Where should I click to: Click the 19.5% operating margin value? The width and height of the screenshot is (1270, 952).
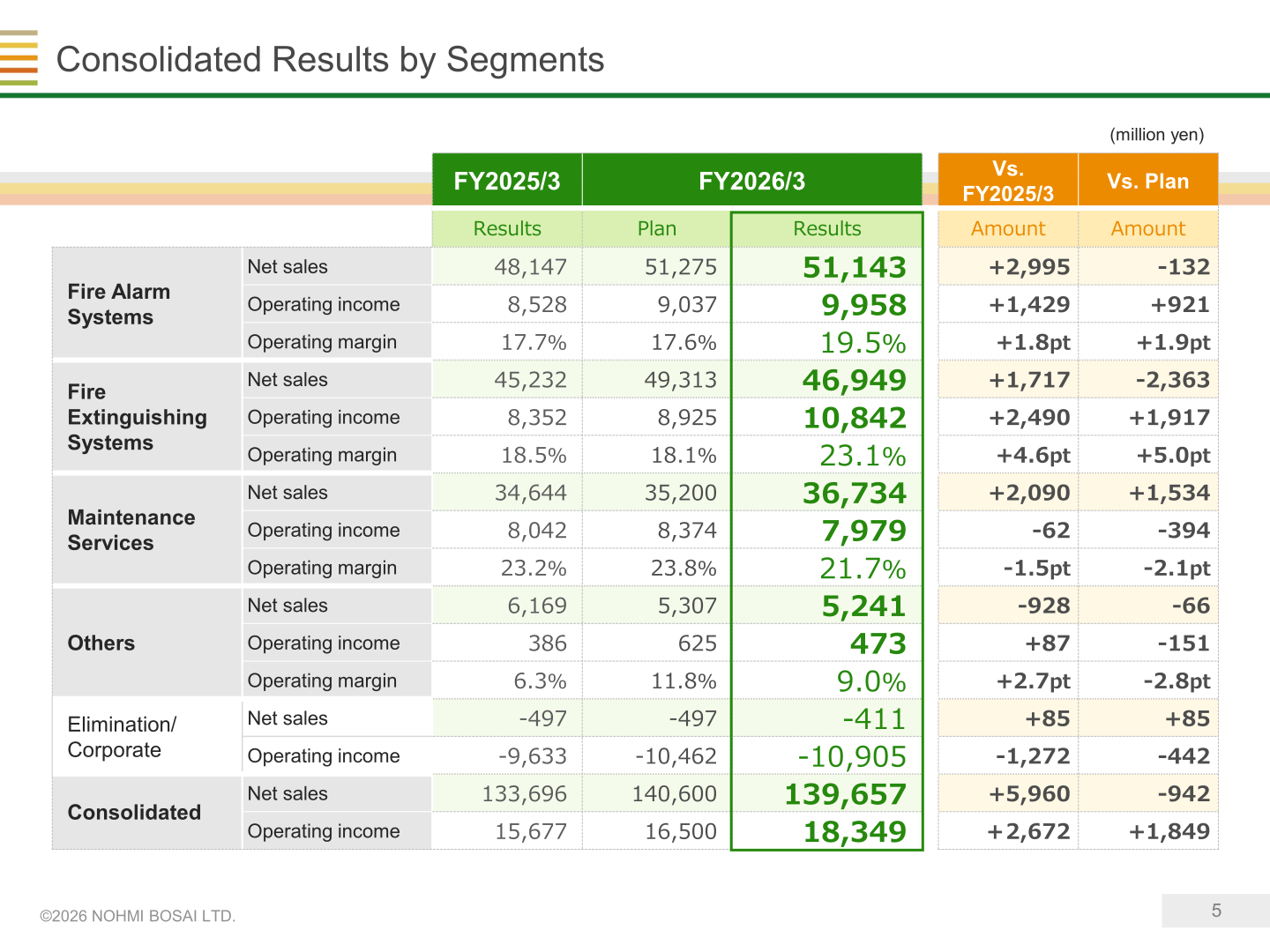pyautogui.click(x=863, y=343)
